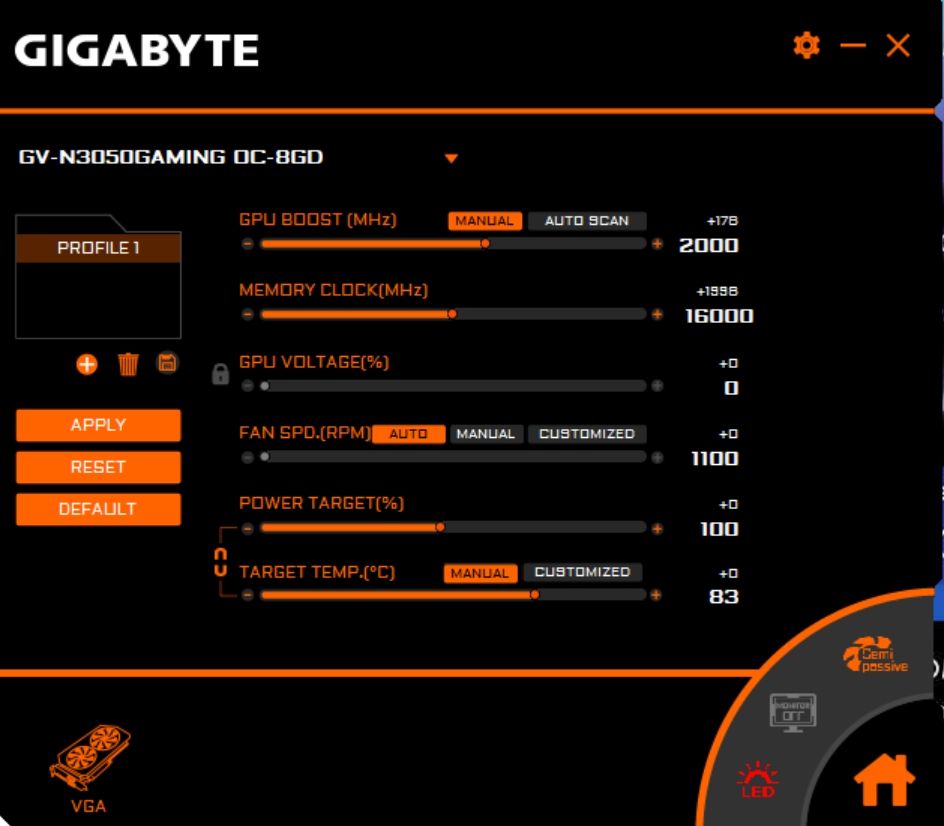Open the LED control icon
Viewport: 944px width, 826px height.
point(757,780)
